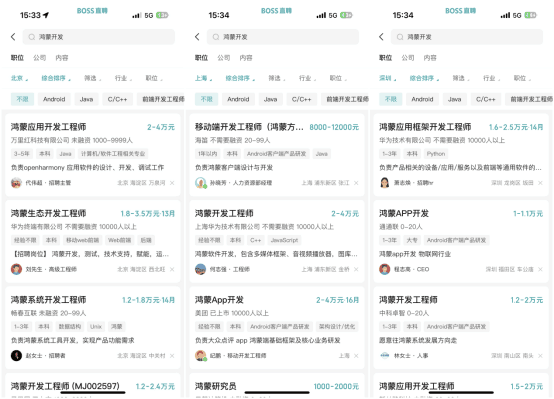The image size is (554, 399).
Task: Open 行业 filter in Shanghai screen
Action: 307,78
